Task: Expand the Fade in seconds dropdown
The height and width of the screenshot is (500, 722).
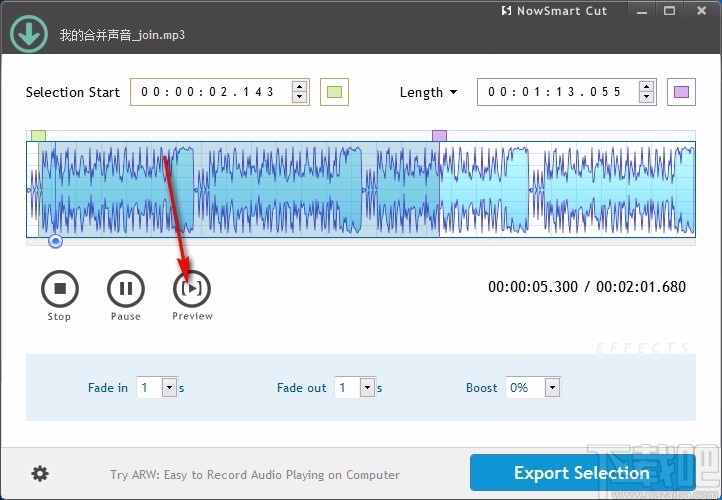Action: (169, 388)
